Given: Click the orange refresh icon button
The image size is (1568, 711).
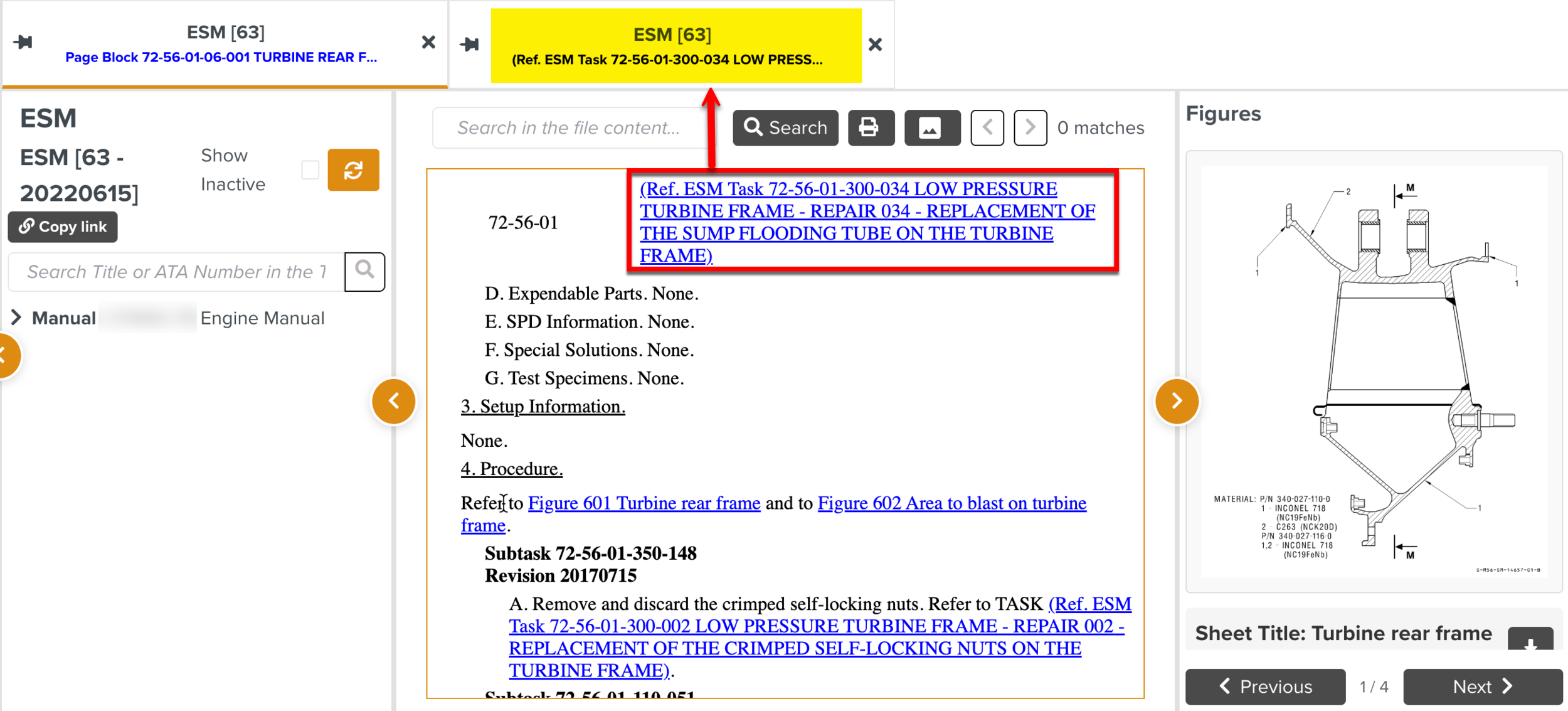Looking at the screenshot, I should click(x=353, y=170).
